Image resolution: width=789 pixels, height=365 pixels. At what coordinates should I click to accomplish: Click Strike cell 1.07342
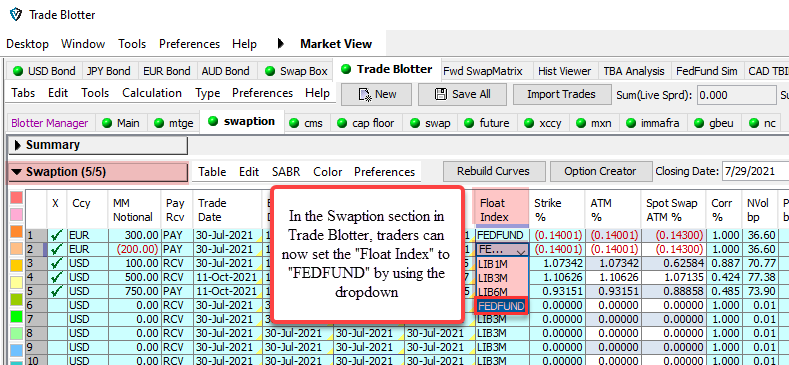tap(557, 263)
